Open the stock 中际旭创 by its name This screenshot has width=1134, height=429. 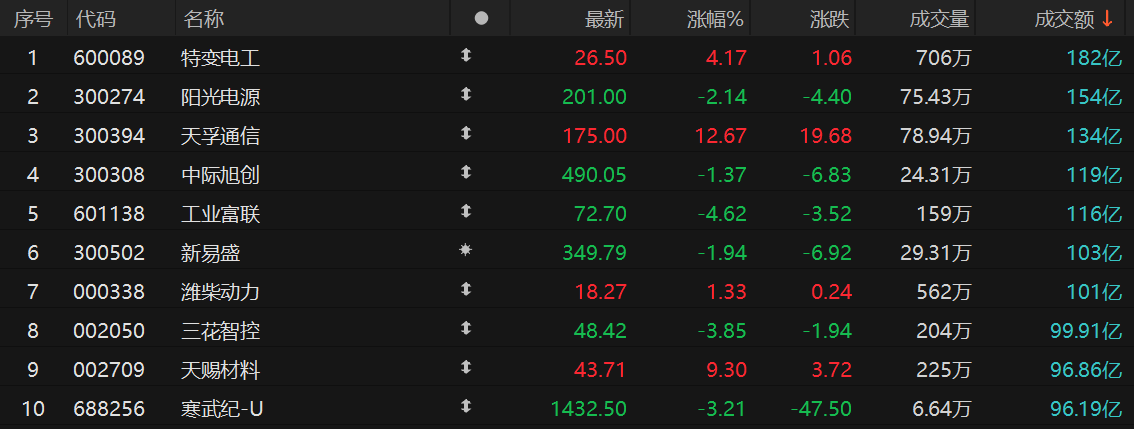[x=220, y=175]
